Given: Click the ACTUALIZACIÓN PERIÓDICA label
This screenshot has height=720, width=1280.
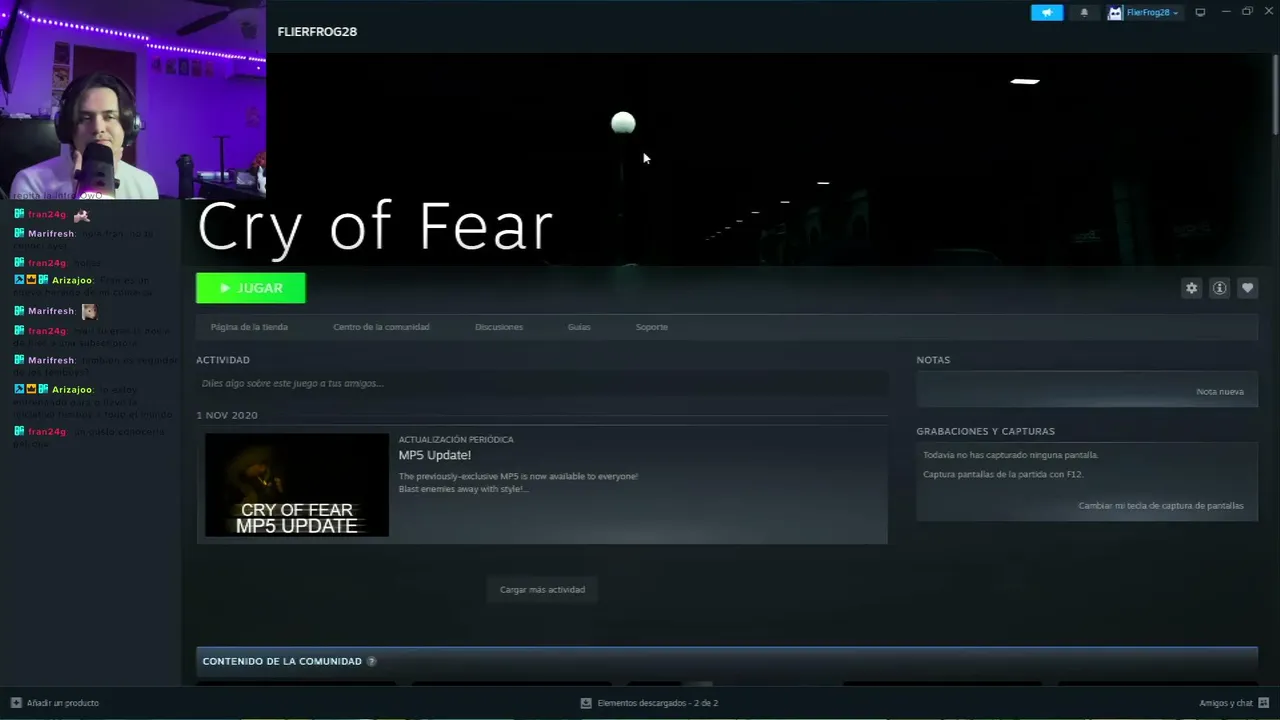Looking at the screenshot, I should (x=456, y=440).
